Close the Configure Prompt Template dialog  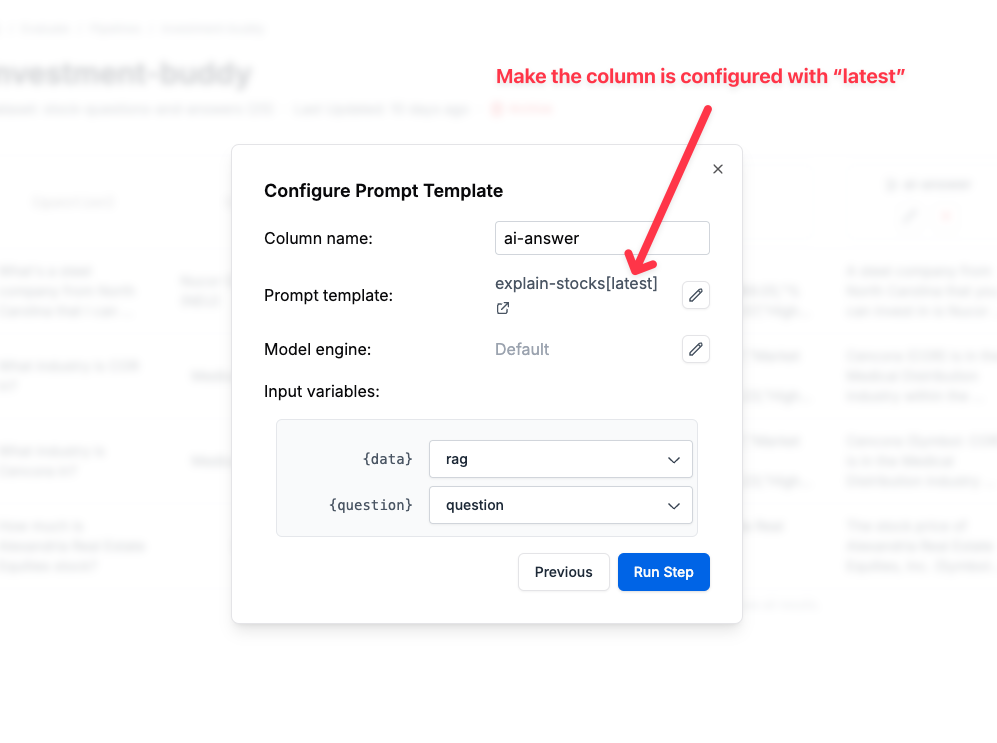[x=717, y=169]
